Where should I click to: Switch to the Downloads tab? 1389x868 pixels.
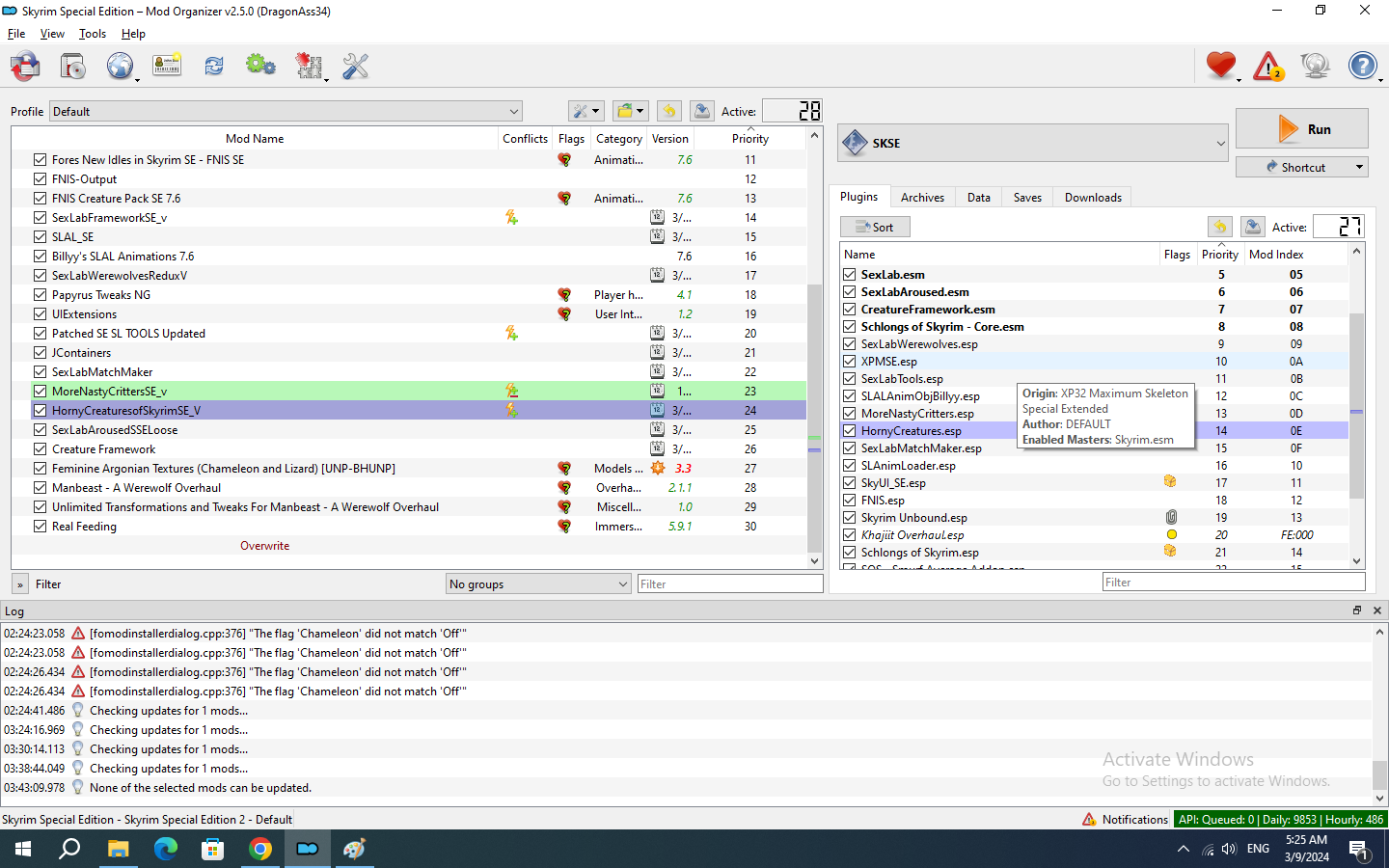(x=1092, y=198)
